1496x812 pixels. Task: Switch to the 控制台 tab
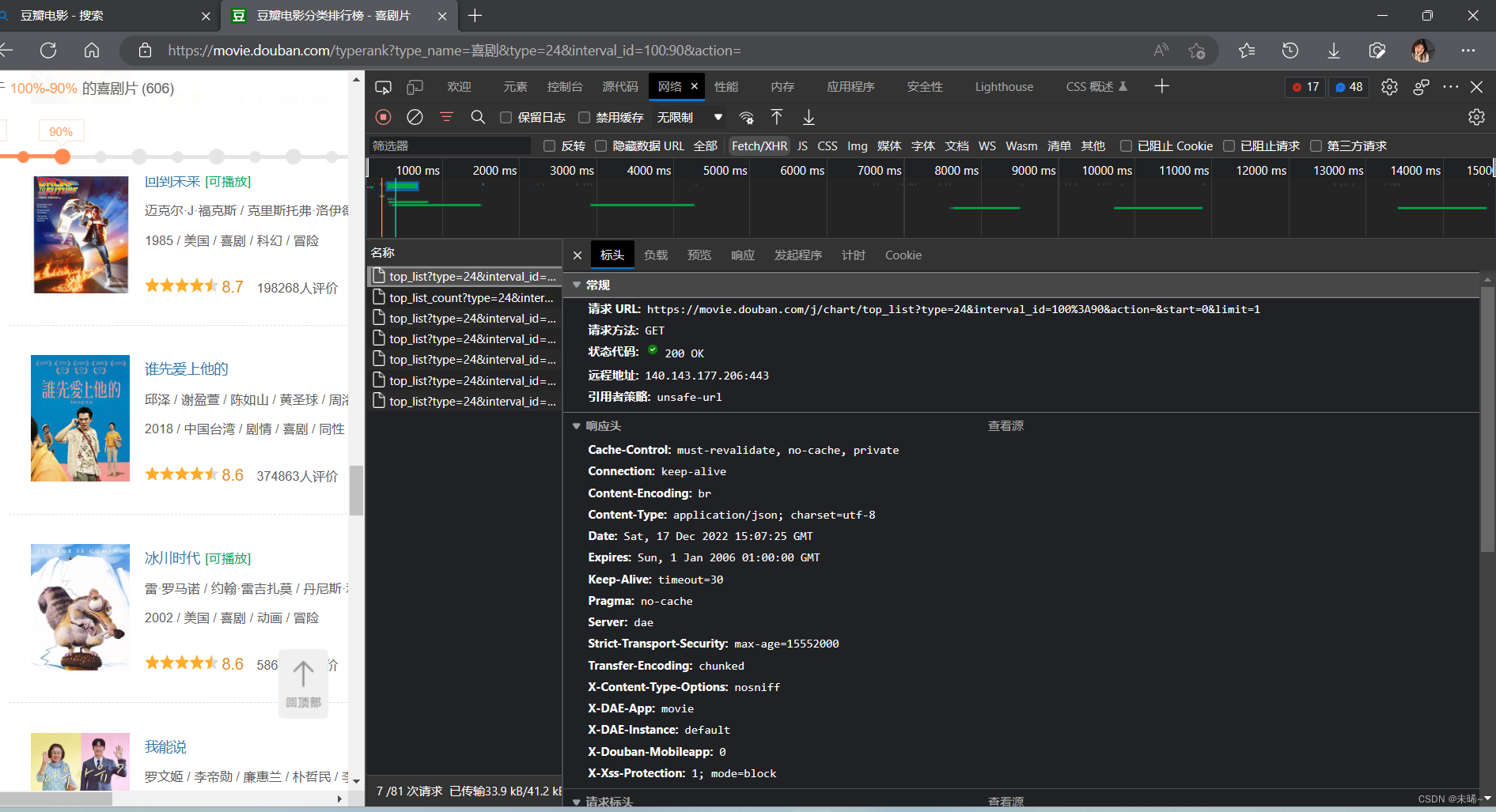pos(565,87)
